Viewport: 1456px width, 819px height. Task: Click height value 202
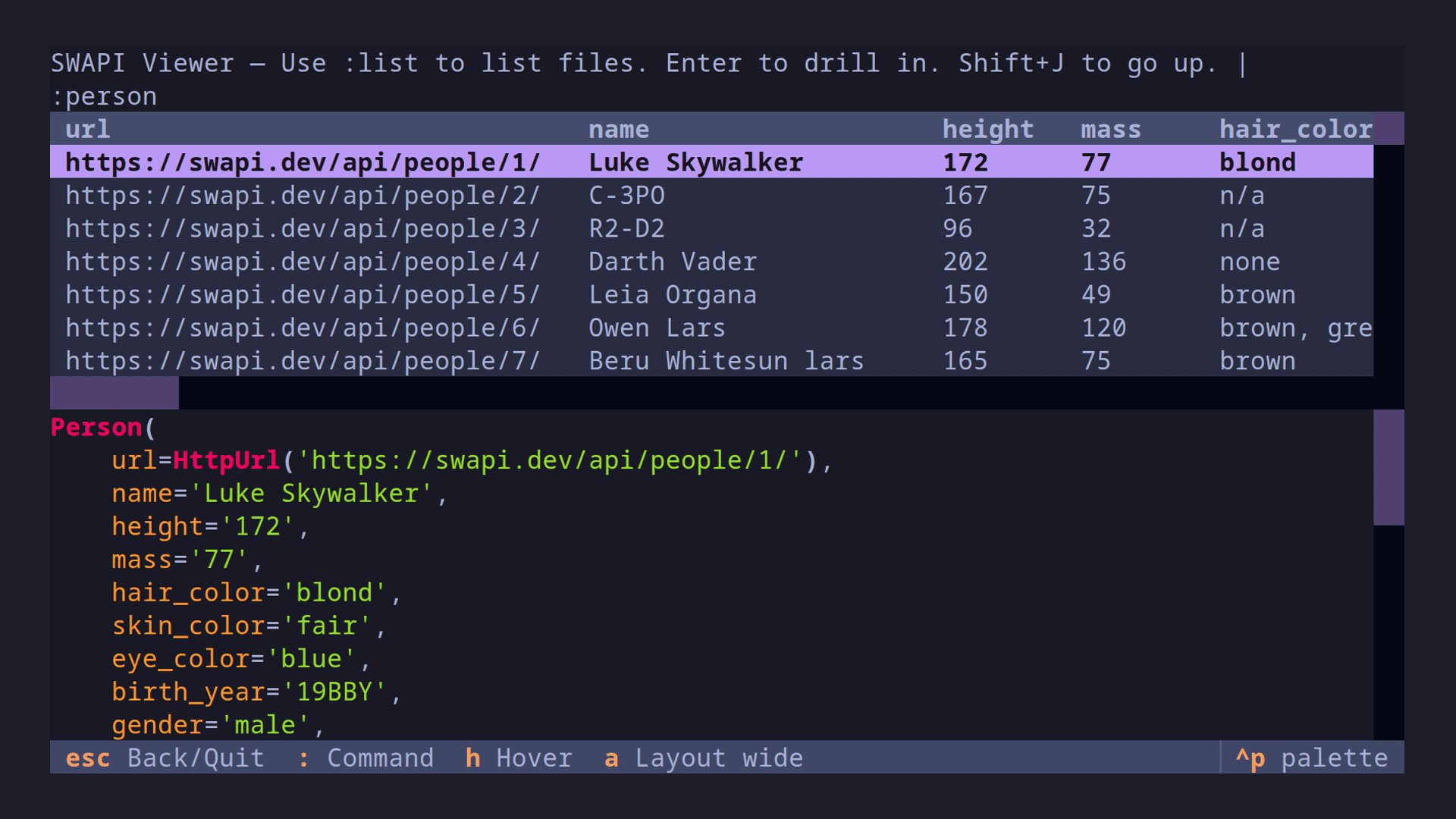[965, 262]
